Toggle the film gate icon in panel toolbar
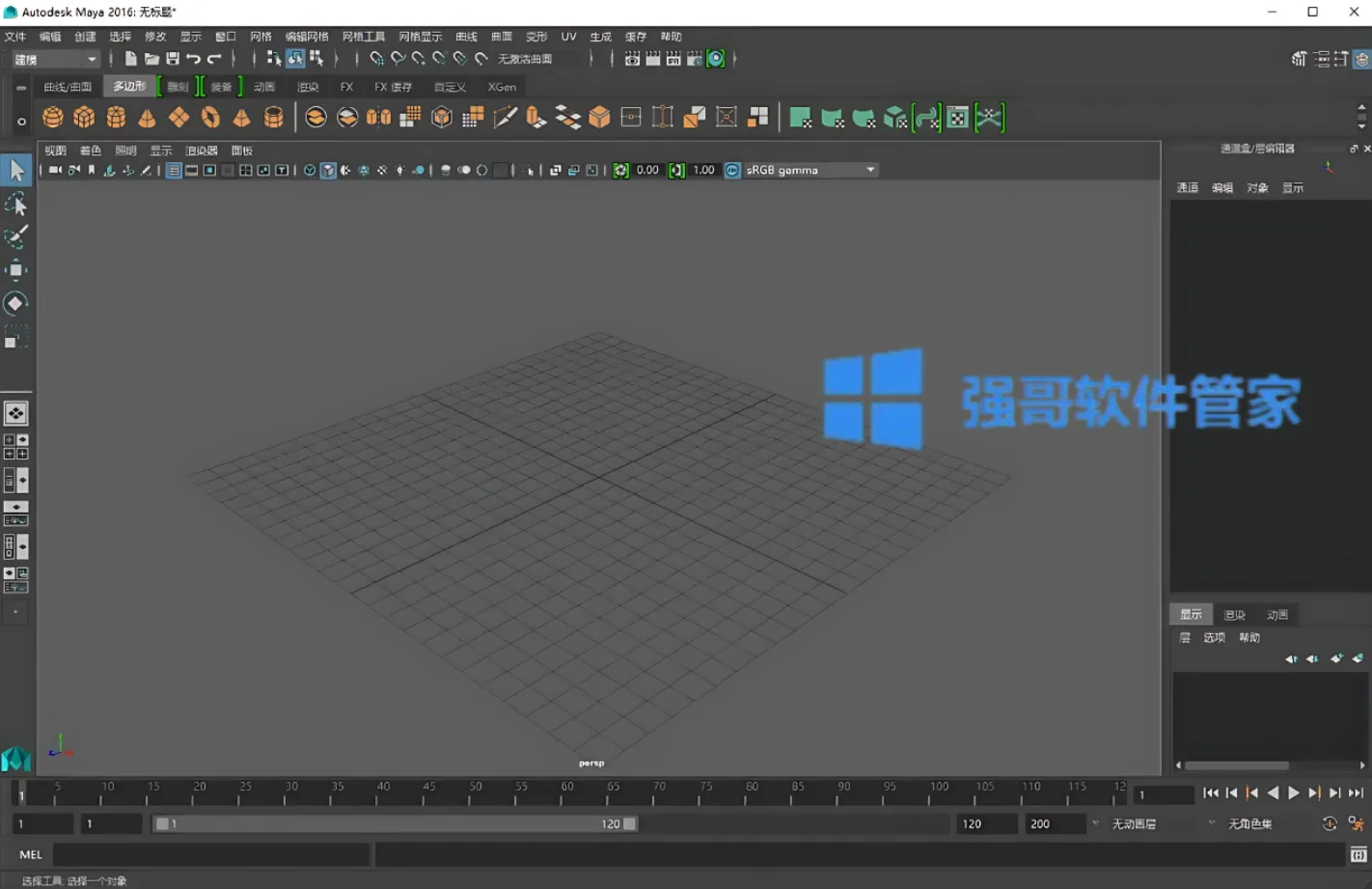The width and height of the screenshot is (1372, 889). [192, 170]
